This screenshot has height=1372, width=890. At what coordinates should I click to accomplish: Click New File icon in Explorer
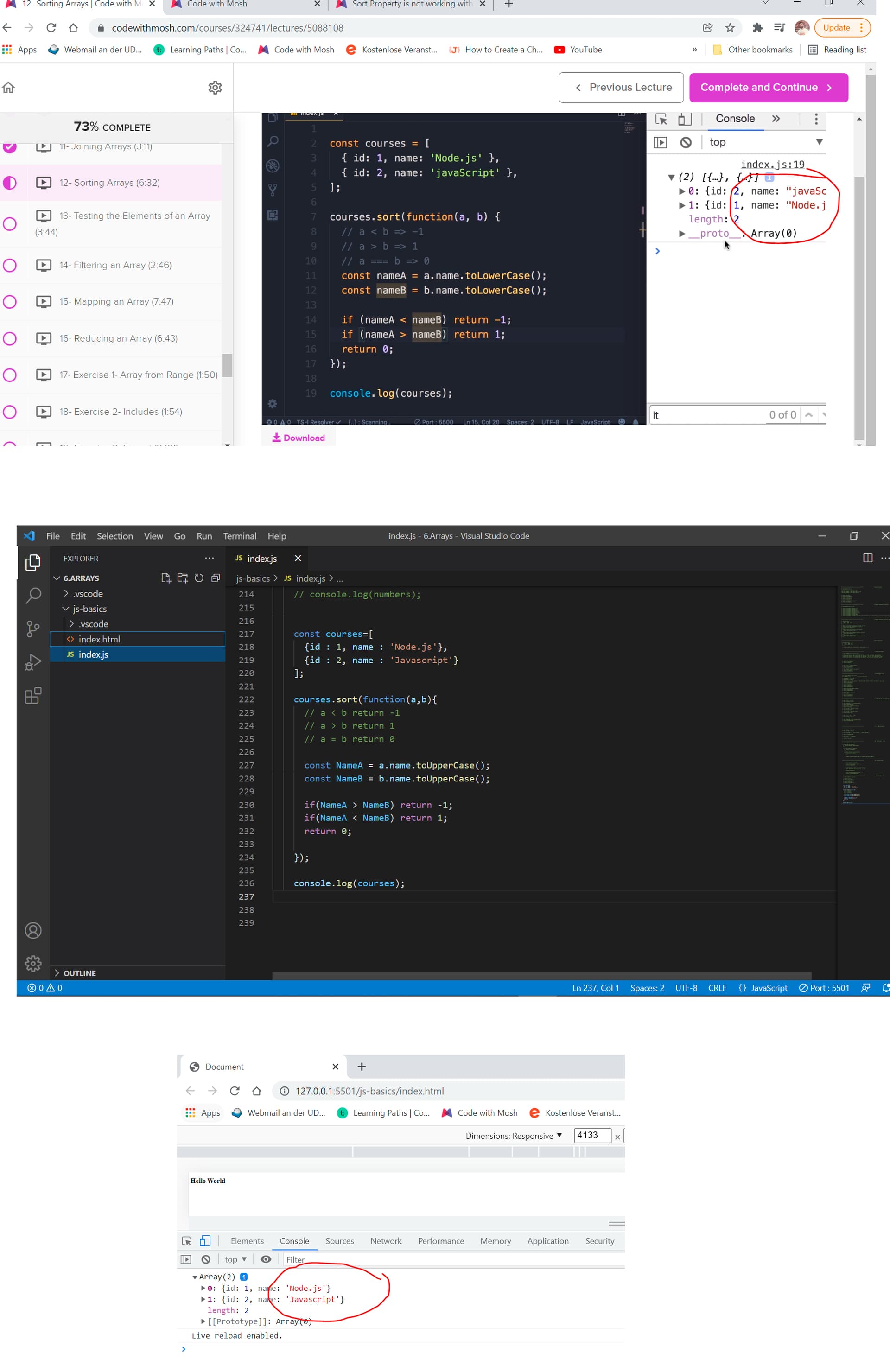(166, 578)
